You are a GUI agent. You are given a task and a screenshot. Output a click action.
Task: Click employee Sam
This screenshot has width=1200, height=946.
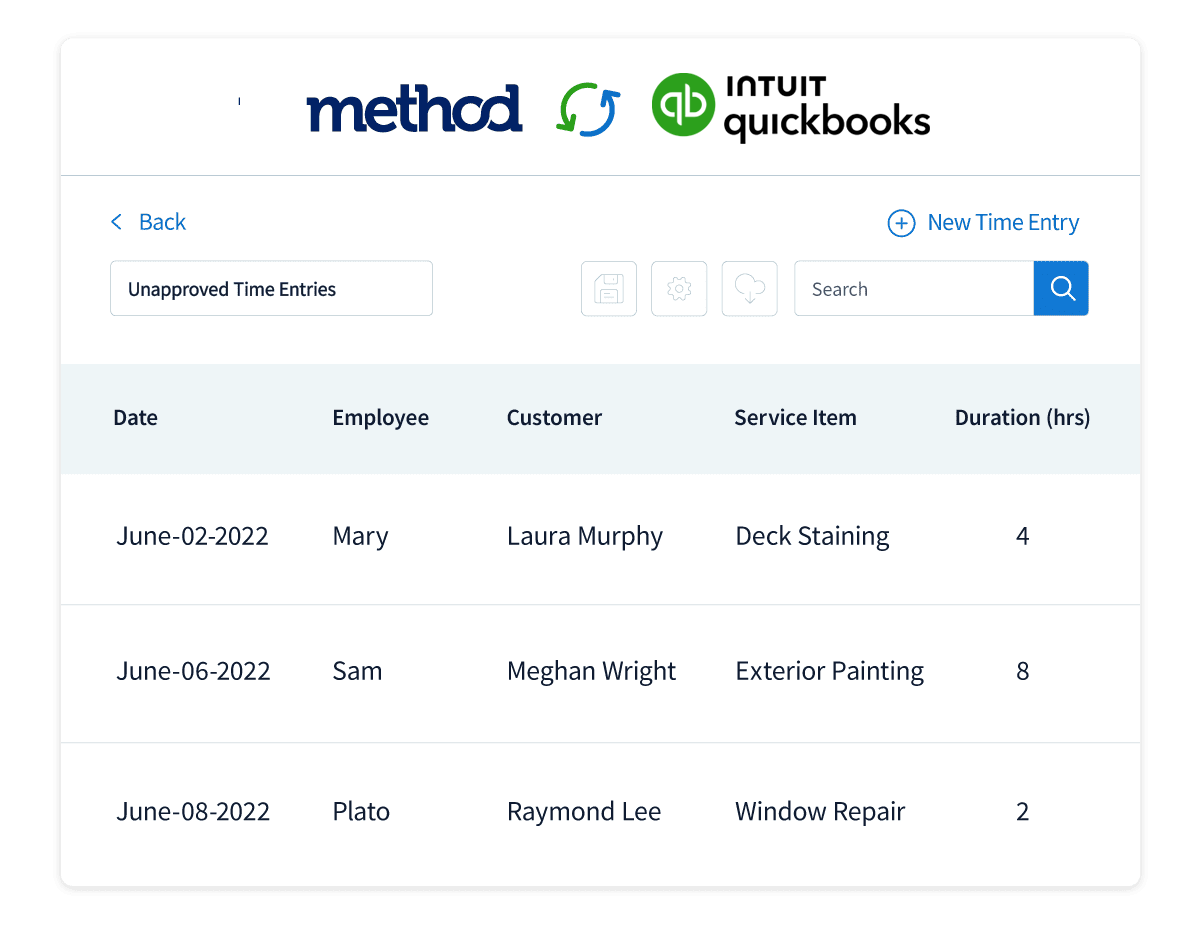point(357,671)
